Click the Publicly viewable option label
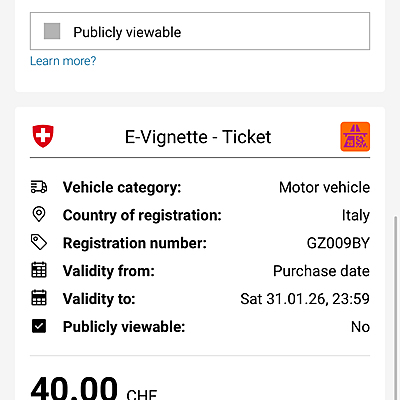This screenshot has height=400, width=400. [x=127, y=32]
